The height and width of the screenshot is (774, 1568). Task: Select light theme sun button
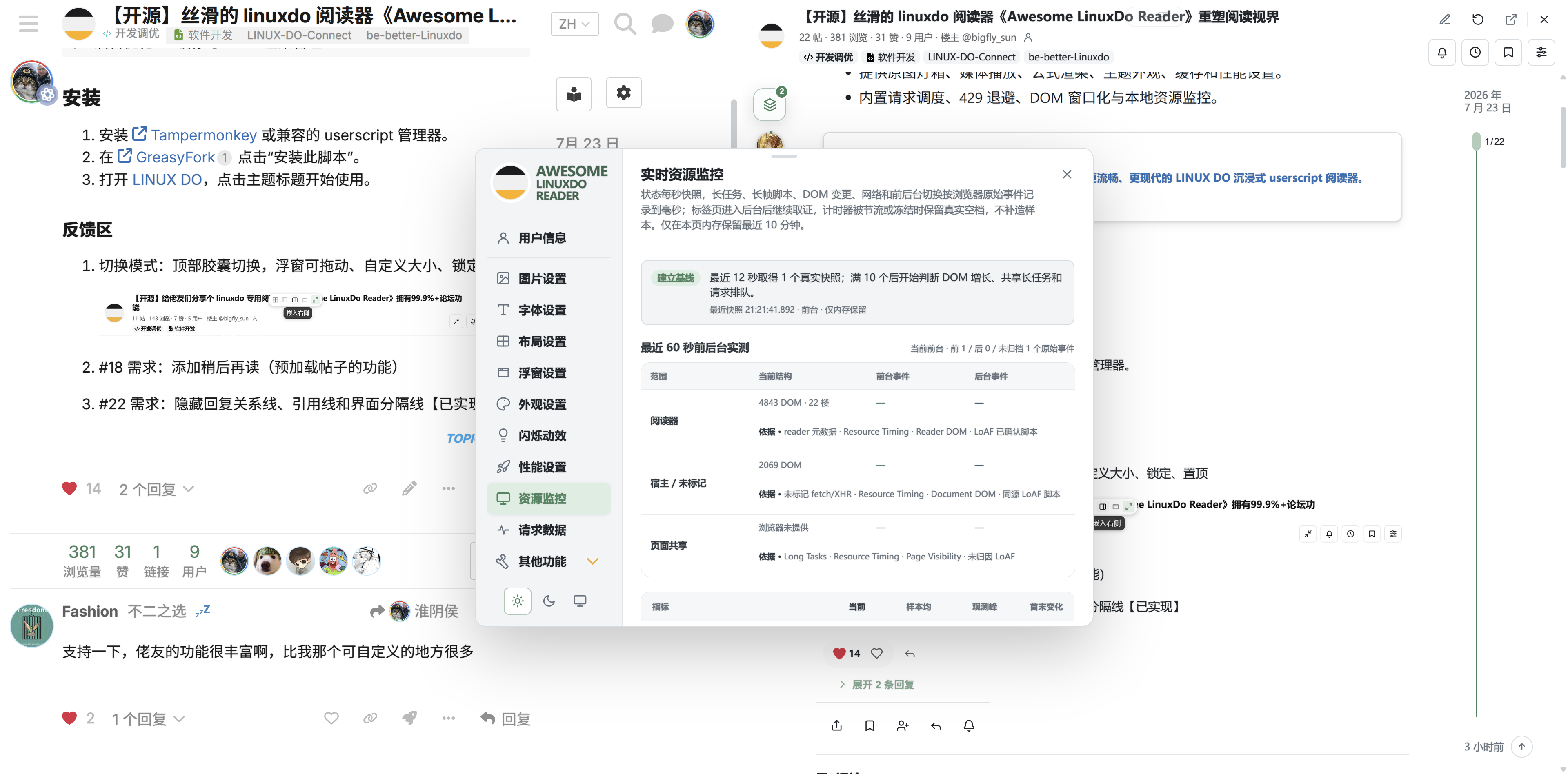[517, 601]
